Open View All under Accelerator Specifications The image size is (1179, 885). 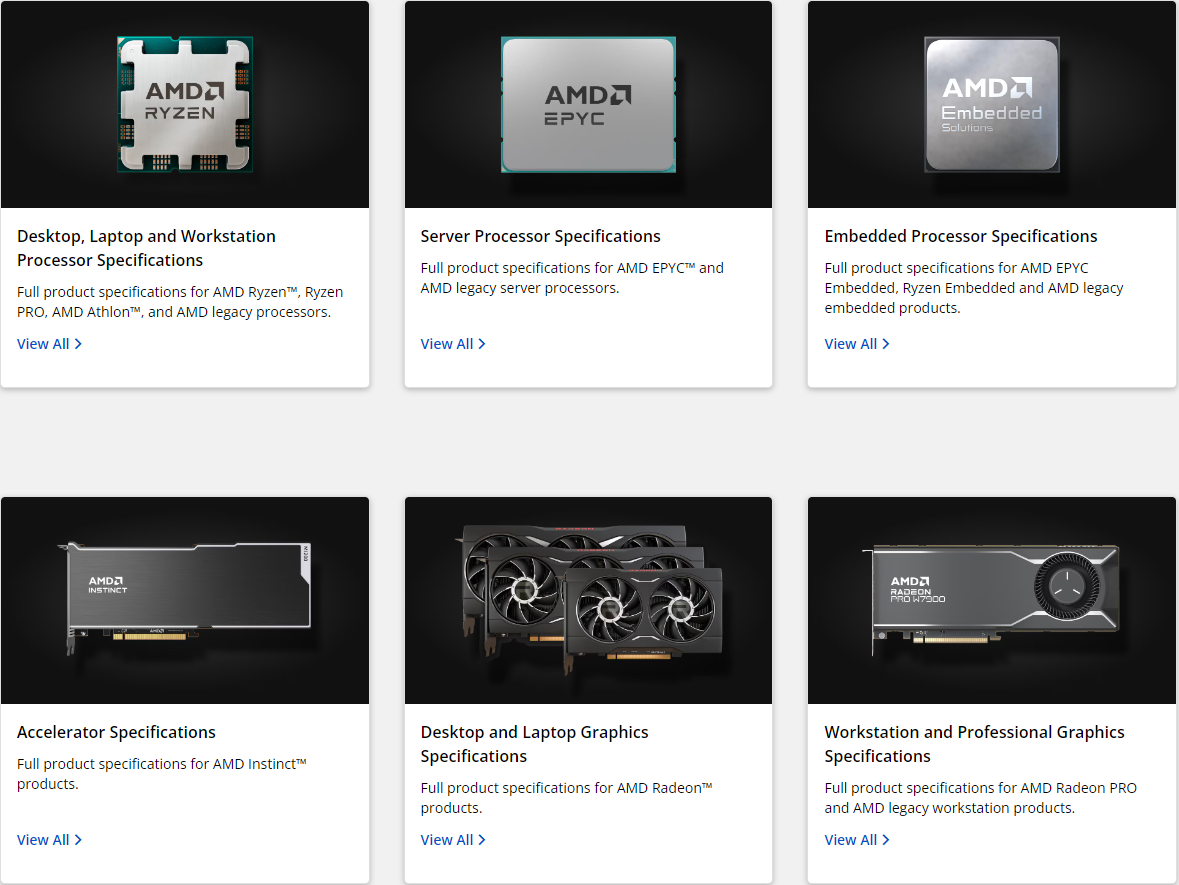coord(50,840)
